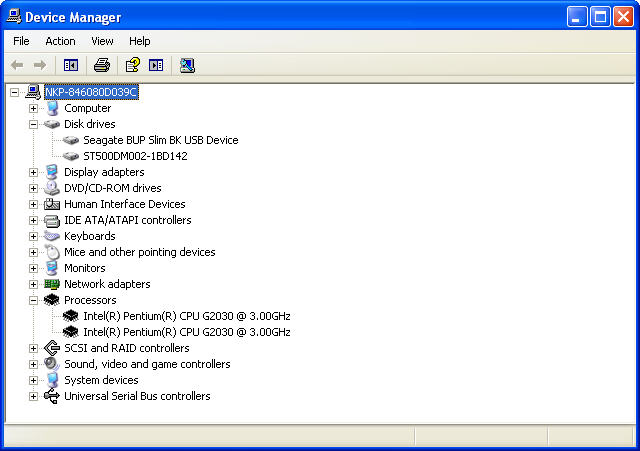640x451 pixels.
Task: Open the Help menu
Action: point(140,41)
